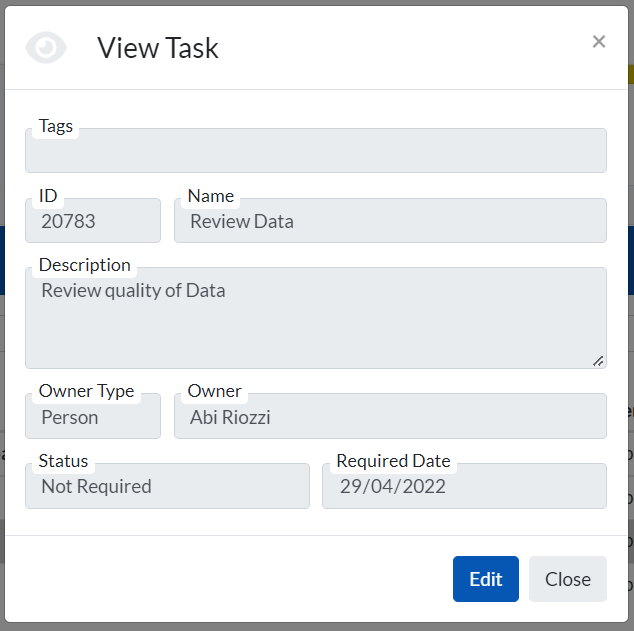Click the Status label text
The height and width of the screenshot is (631, 634).
63,461
